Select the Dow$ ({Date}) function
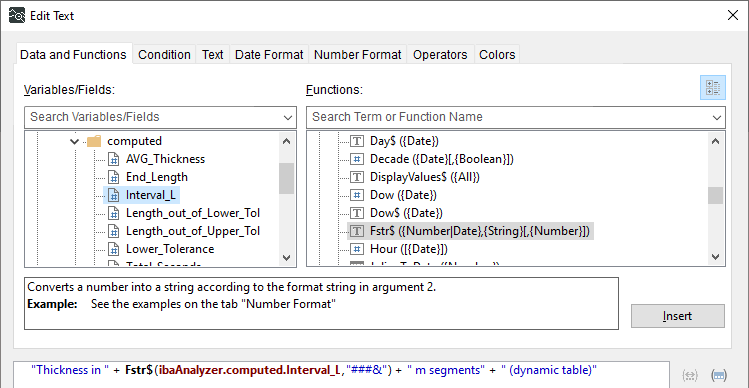The width and height of the screenshot is (749, 388). point(406,213)
